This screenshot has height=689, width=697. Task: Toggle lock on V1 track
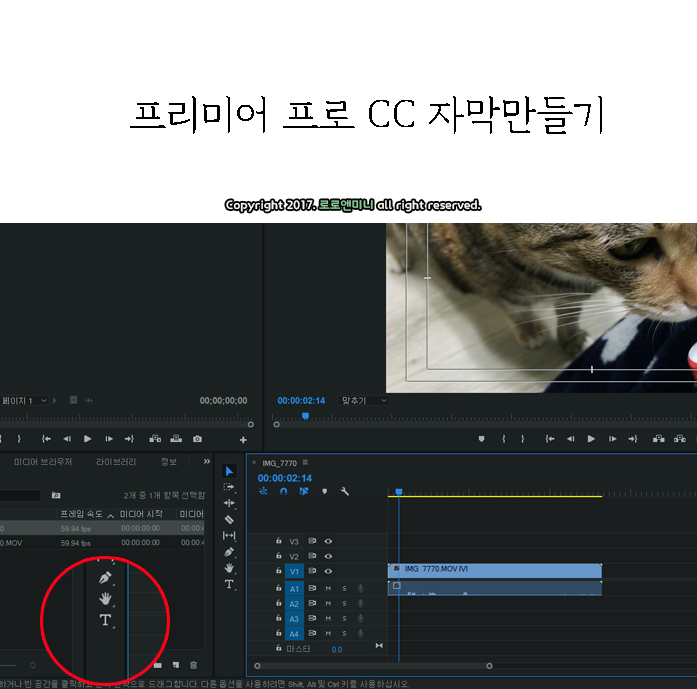(279, 570)
